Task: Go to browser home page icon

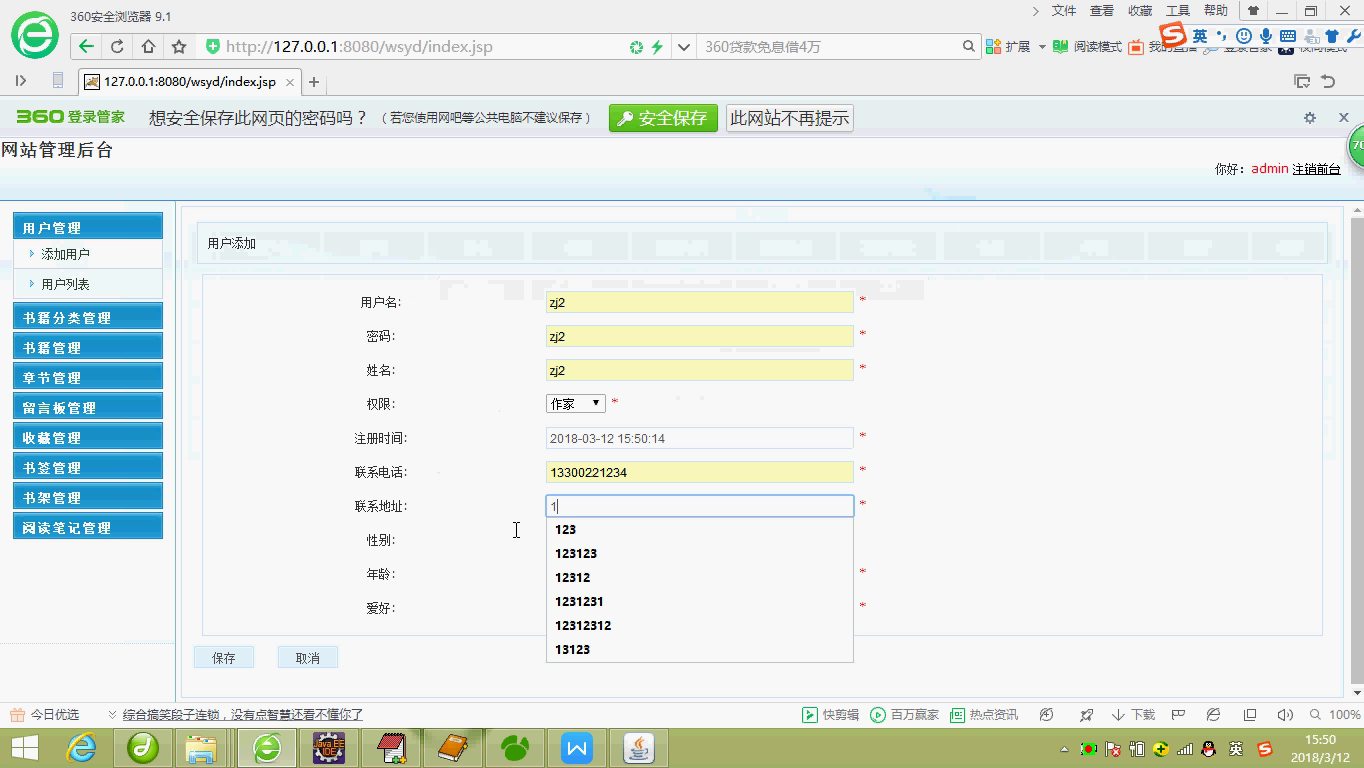Action: click(148, 46)
